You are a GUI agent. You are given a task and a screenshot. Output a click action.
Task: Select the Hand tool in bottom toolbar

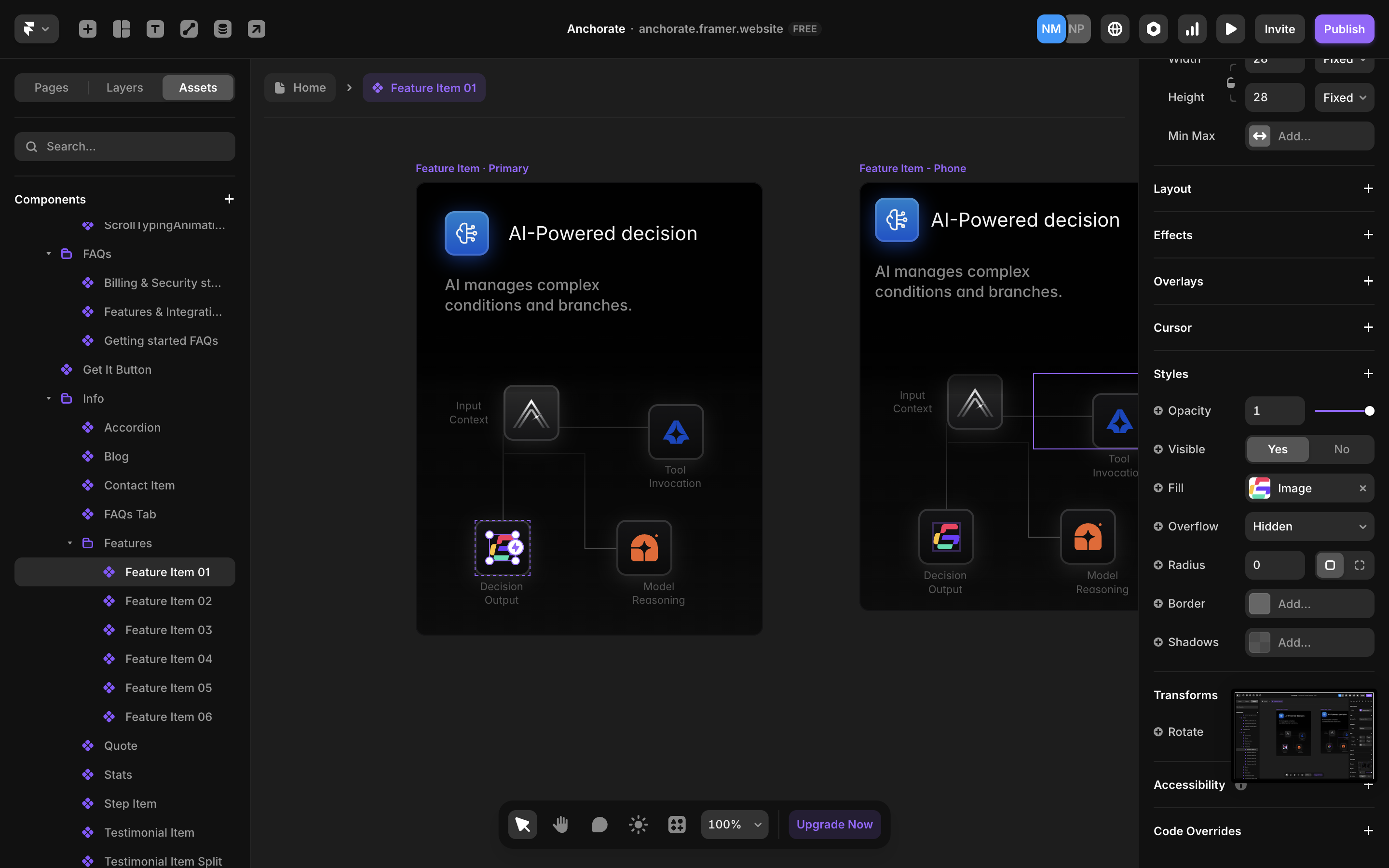[560, 825]
